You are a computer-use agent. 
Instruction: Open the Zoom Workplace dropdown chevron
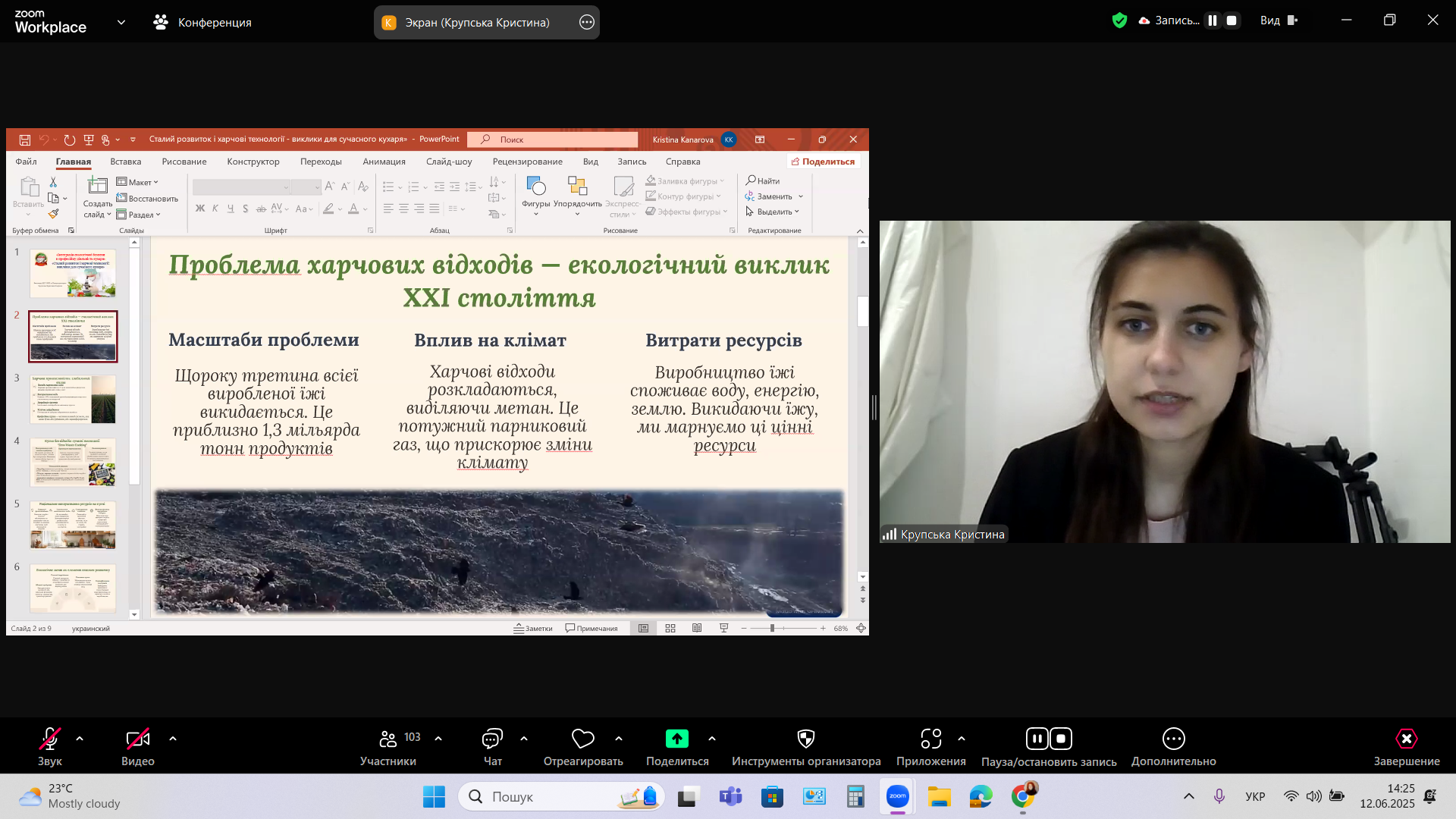point(121,23)
